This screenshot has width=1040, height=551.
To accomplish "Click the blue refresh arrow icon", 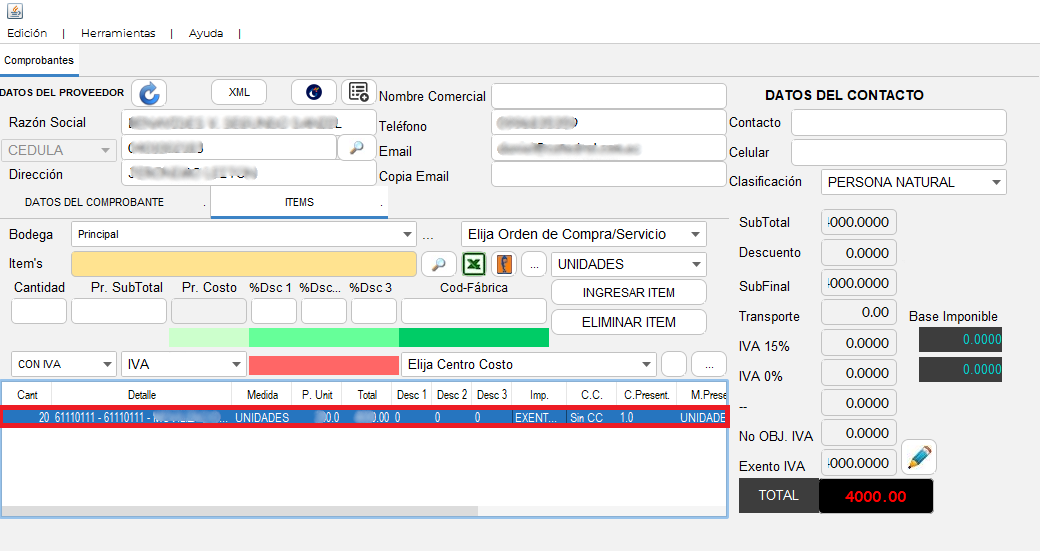I will tap(149, 93).
